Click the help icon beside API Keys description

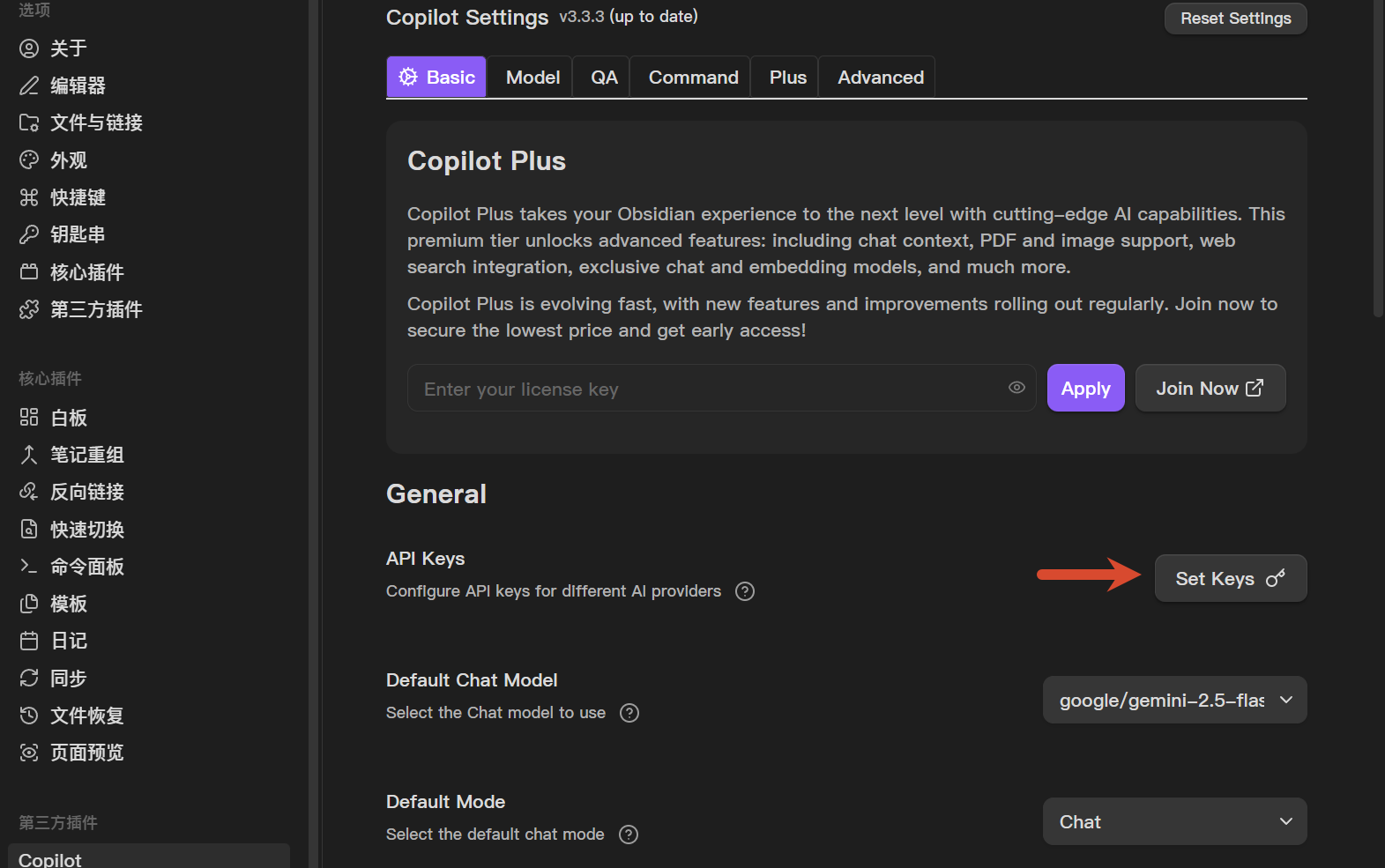point(745,591)
